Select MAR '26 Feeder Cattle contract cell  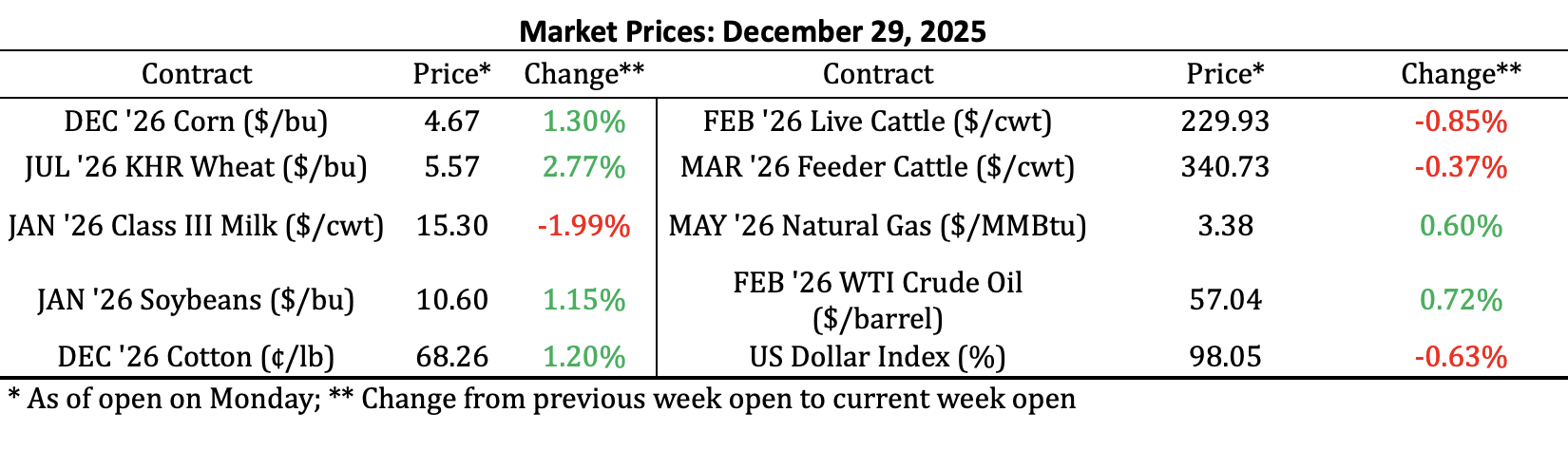[877, 167]
